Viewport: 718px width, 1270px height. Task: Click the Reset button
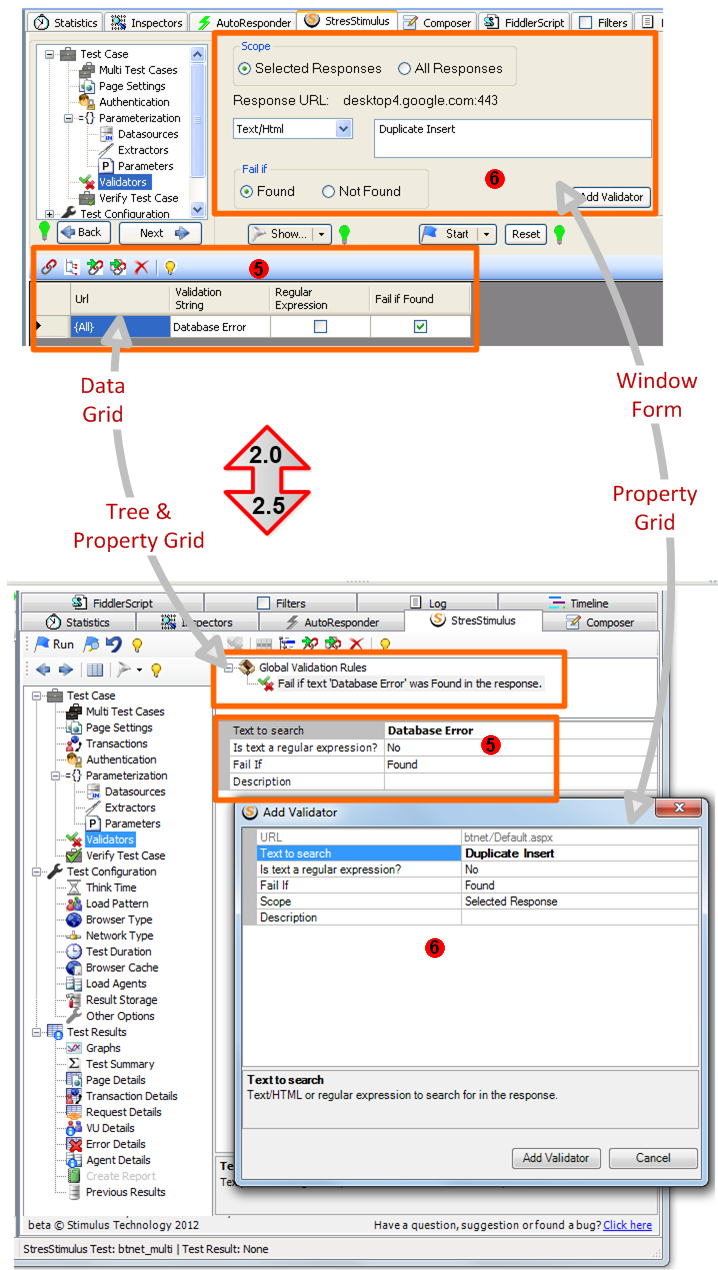526,234
